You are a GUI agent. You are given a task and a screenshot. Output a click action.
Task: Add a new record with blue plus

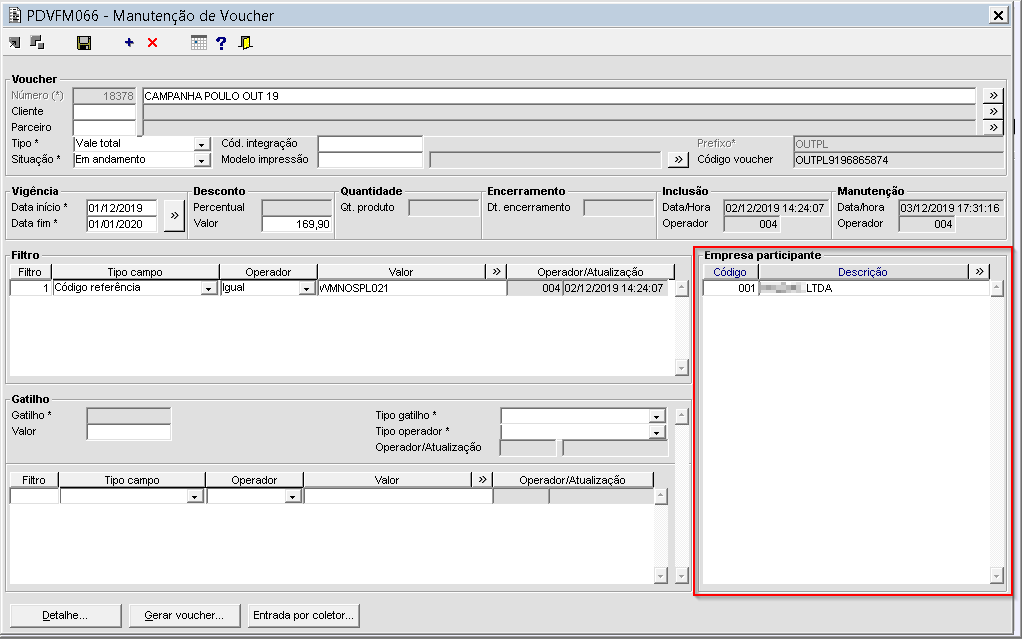tap(129, 42)
